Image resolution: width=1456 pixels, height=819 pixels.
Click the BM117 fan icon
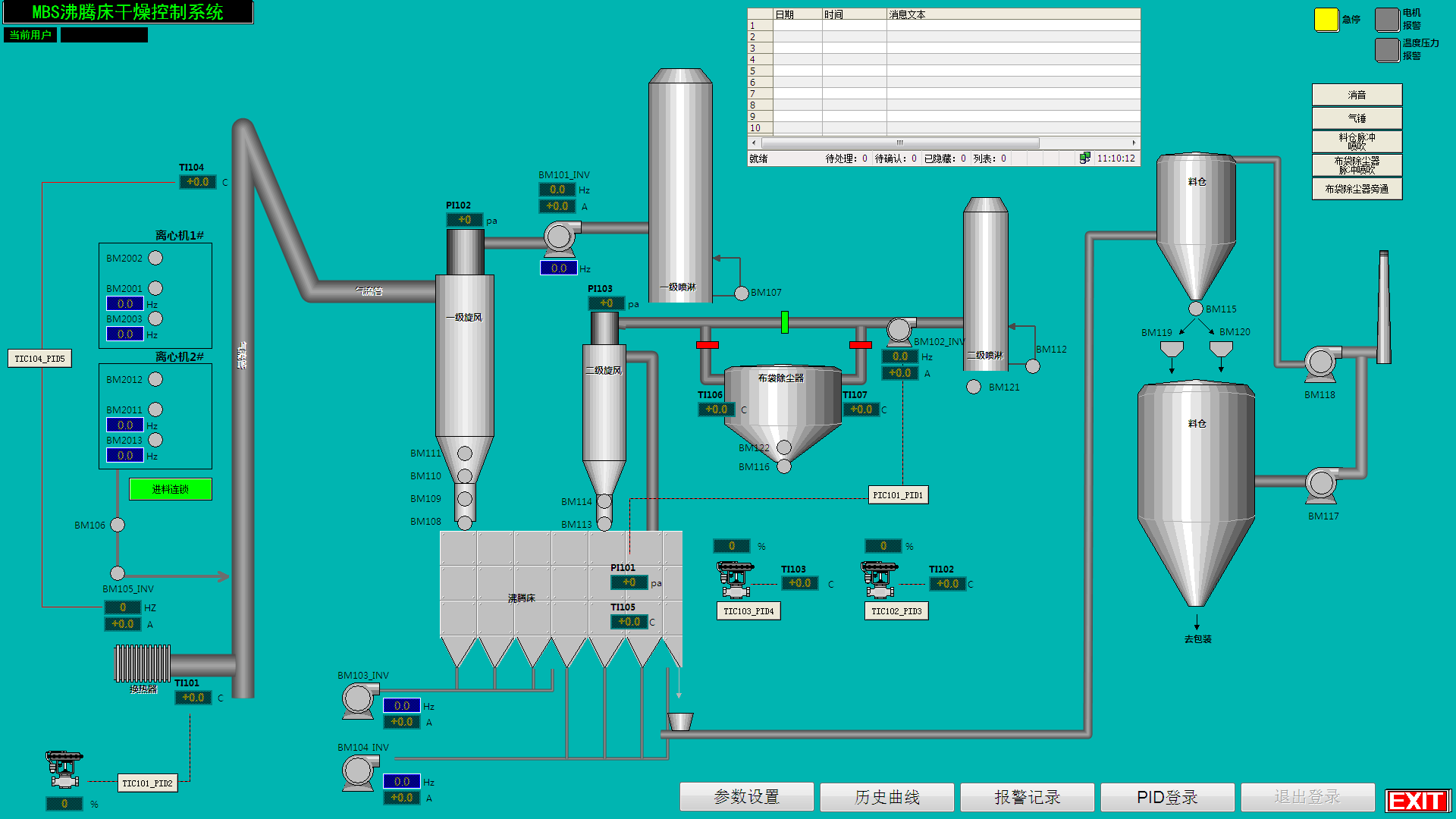point(1322,485)
